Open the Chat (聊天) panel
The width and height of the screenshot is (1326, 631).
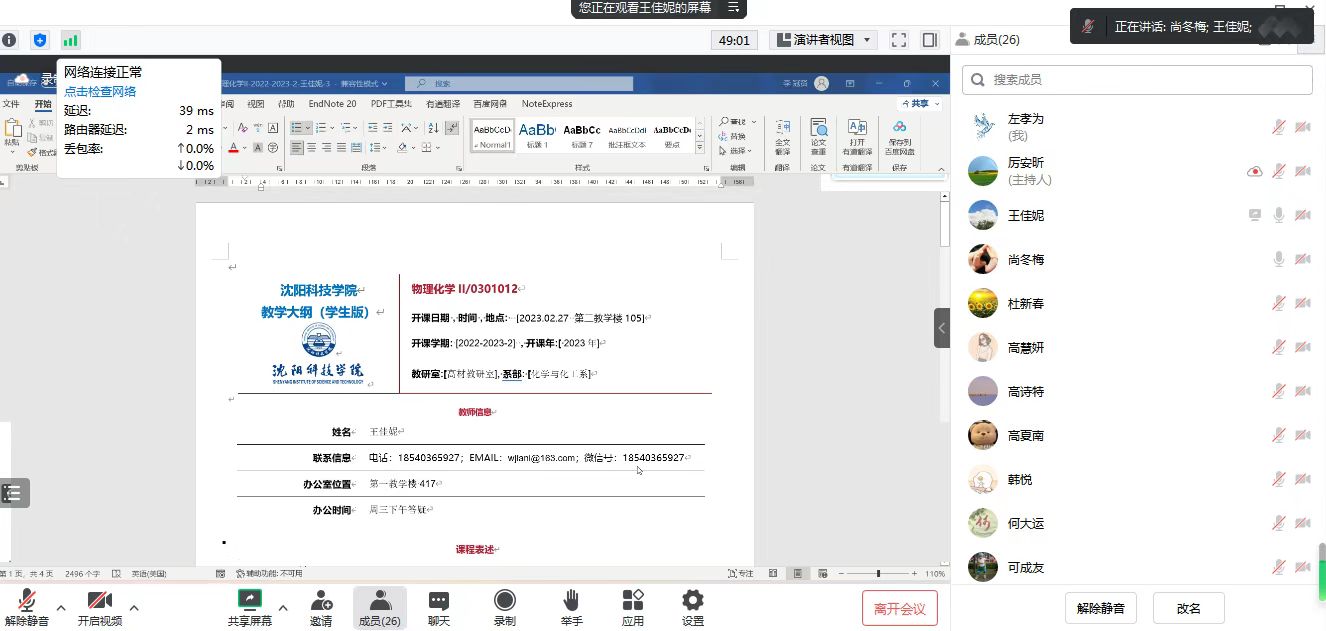coord(438,607)
